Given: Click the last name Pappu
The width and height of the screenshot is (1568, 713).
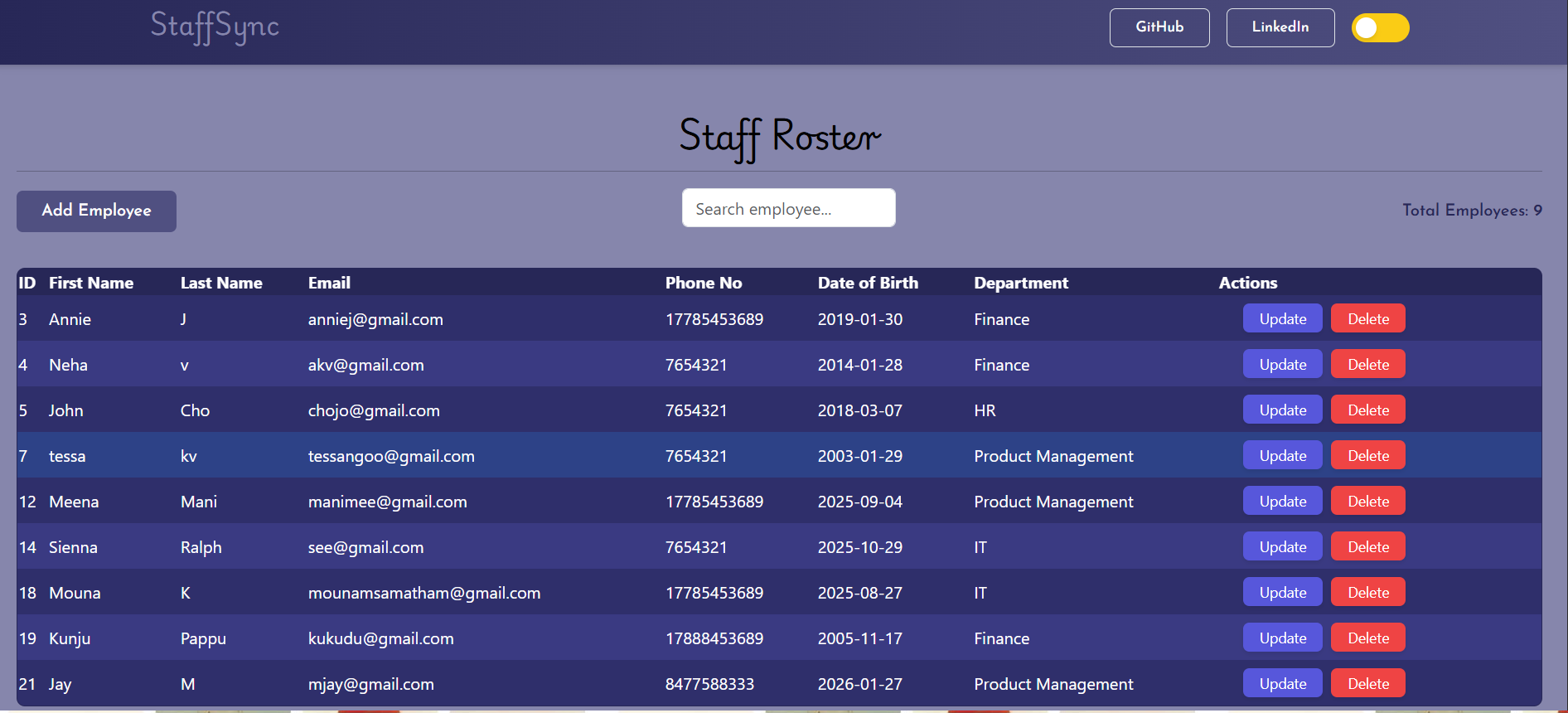Looking at the screenshot, I should [203, 638].
